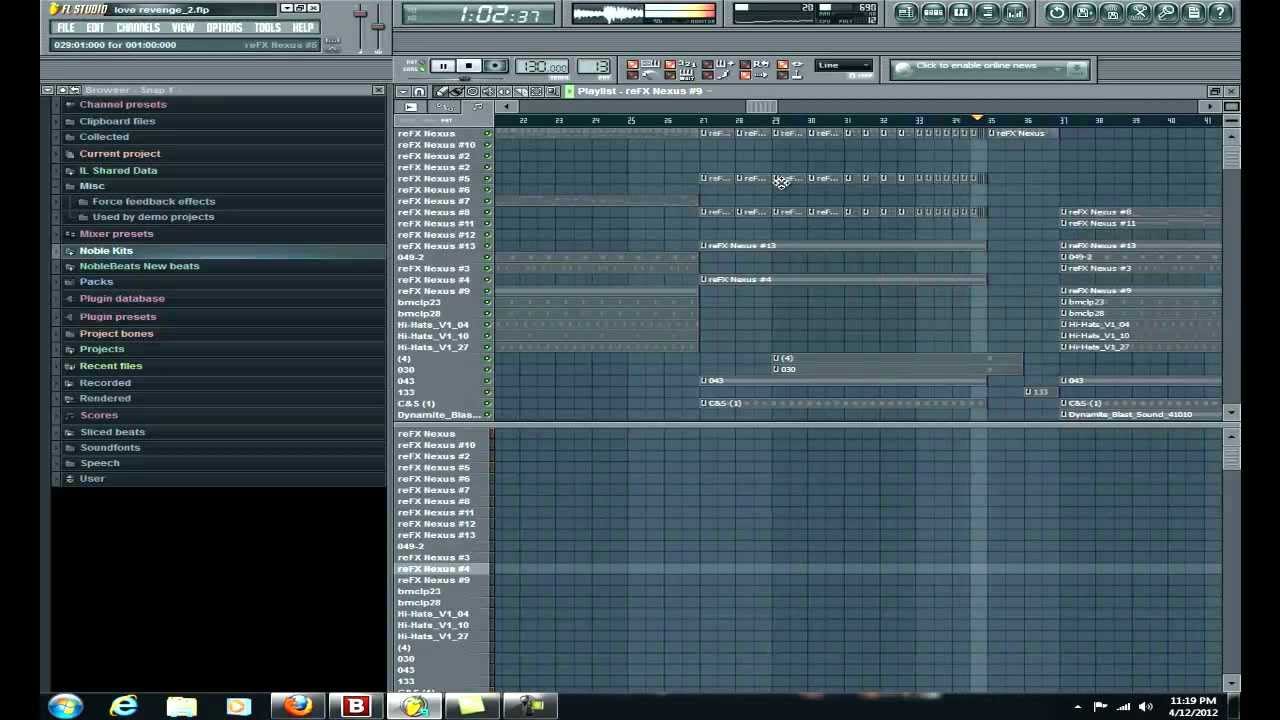Open the Mixer icon
The width and height of the screenshot is (1280, 720).
[x=1015, y=12]
